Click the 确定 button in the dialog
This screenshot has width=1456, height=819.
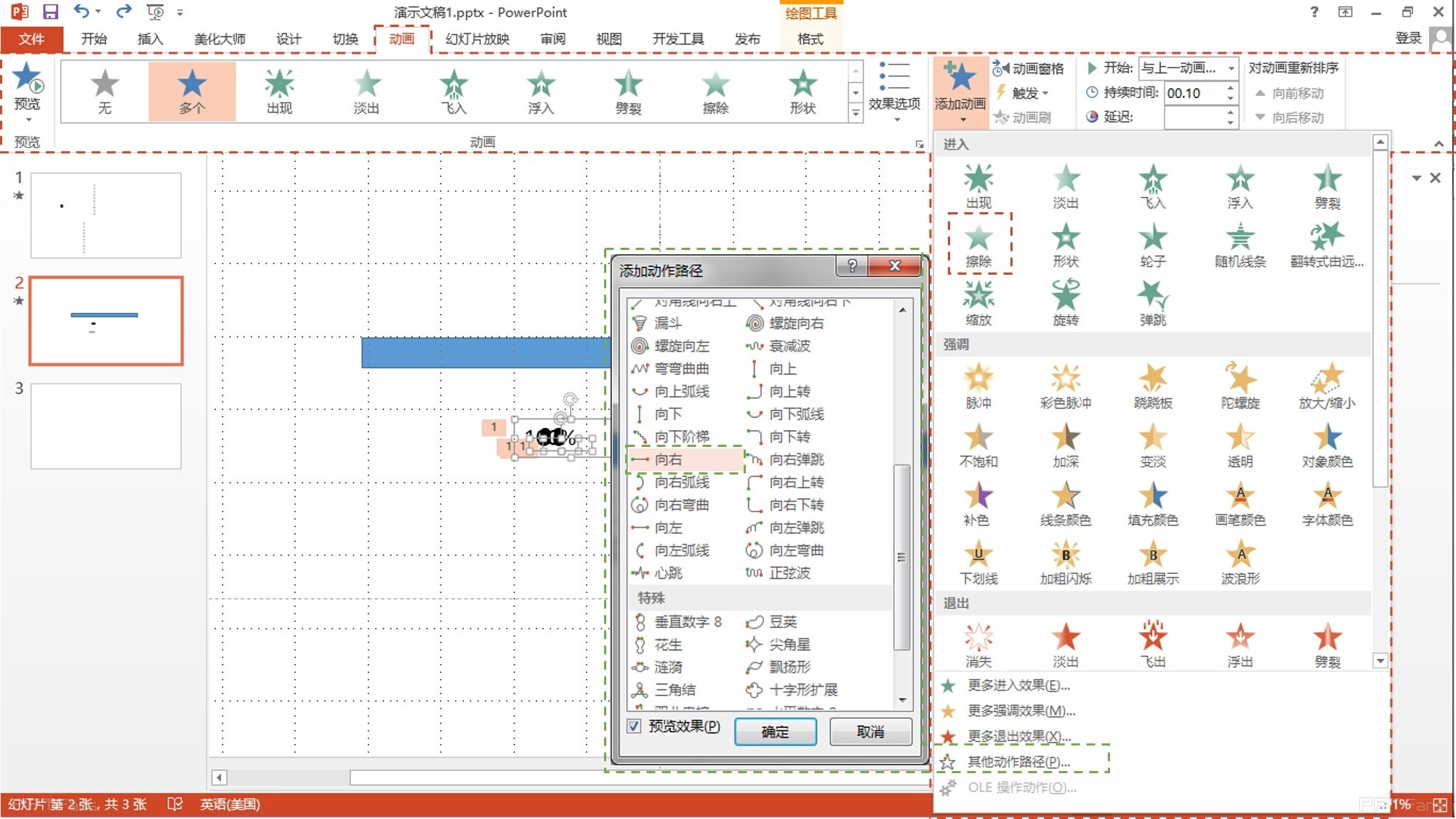coord(775,731)
